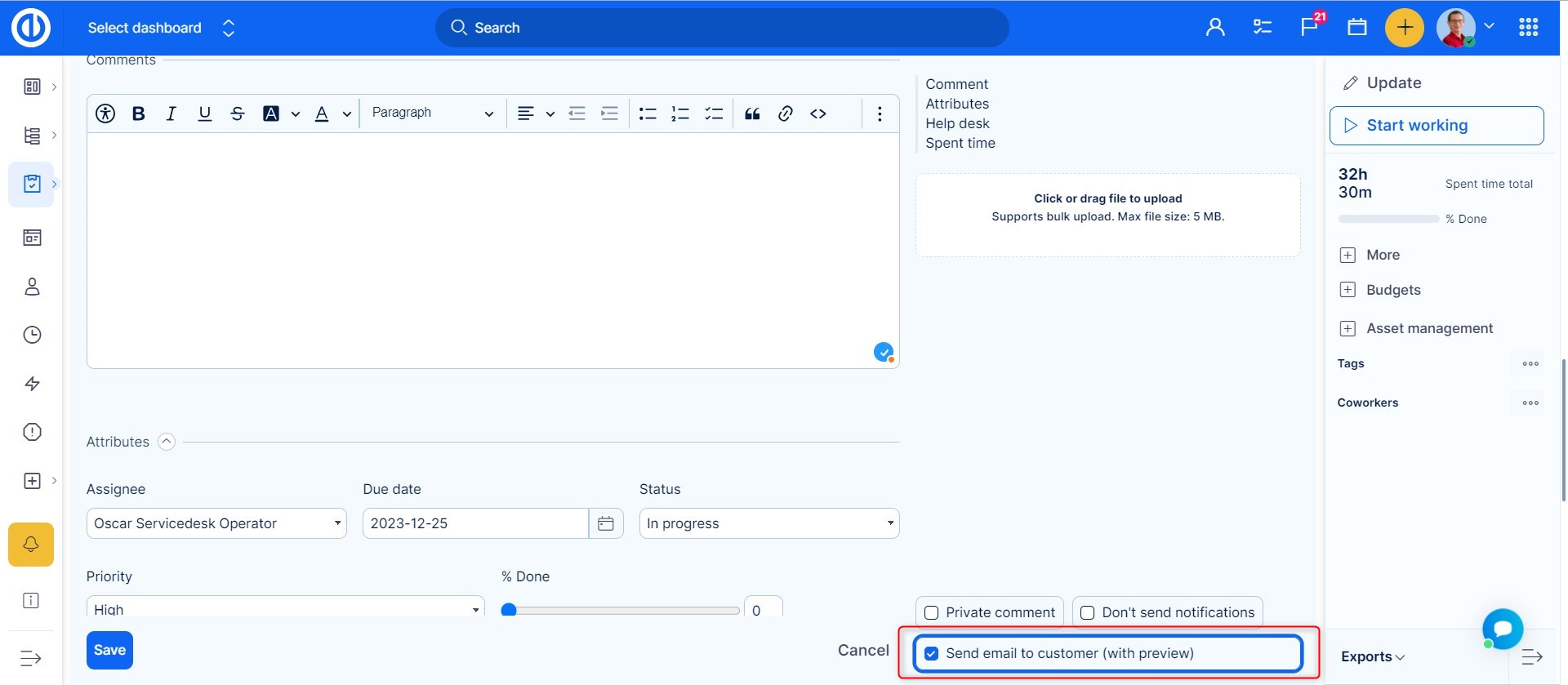Image resolution: width=1568 pixels, height=685 pixels.
Task: Enable the Private comment checkbox
Action: tap(931, 612)
